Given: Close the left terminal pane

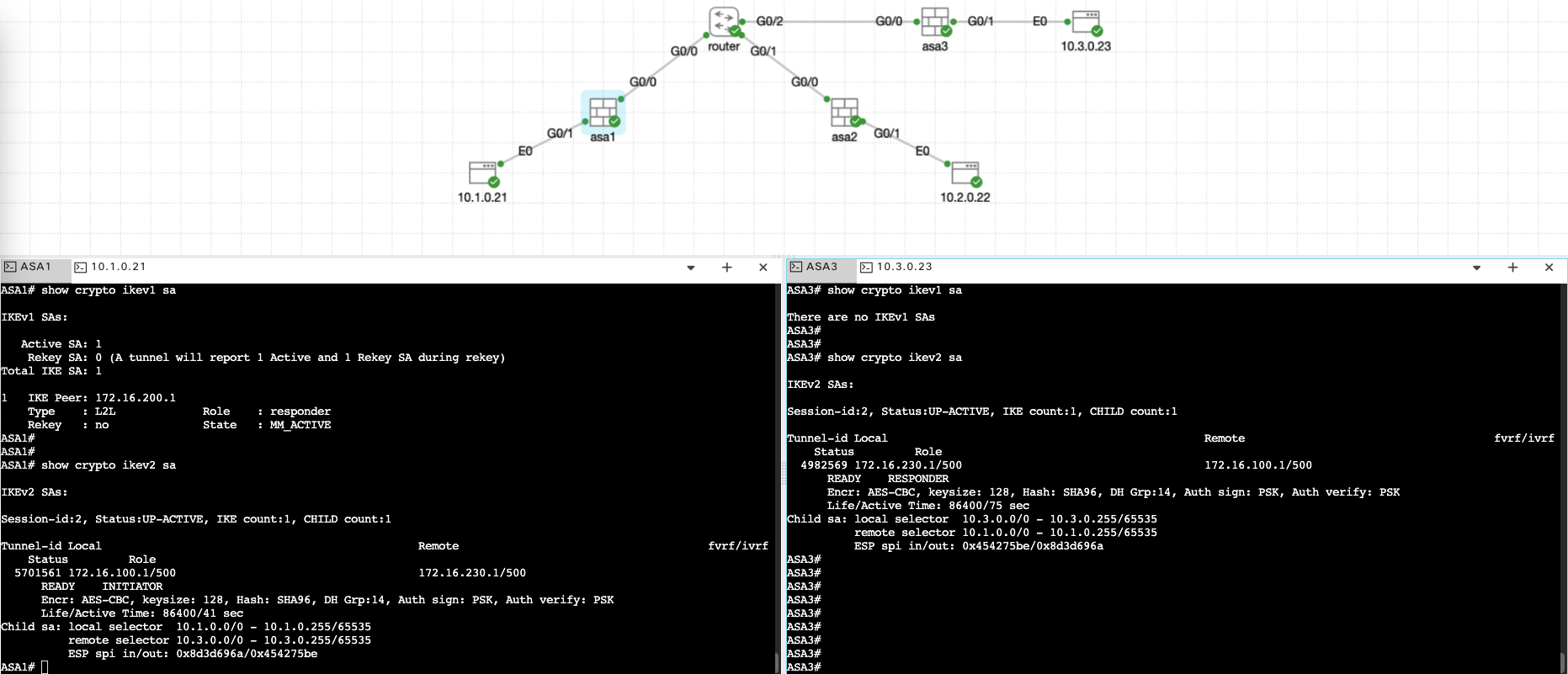Looking at the screenshot, I should (x=763, y=268).
